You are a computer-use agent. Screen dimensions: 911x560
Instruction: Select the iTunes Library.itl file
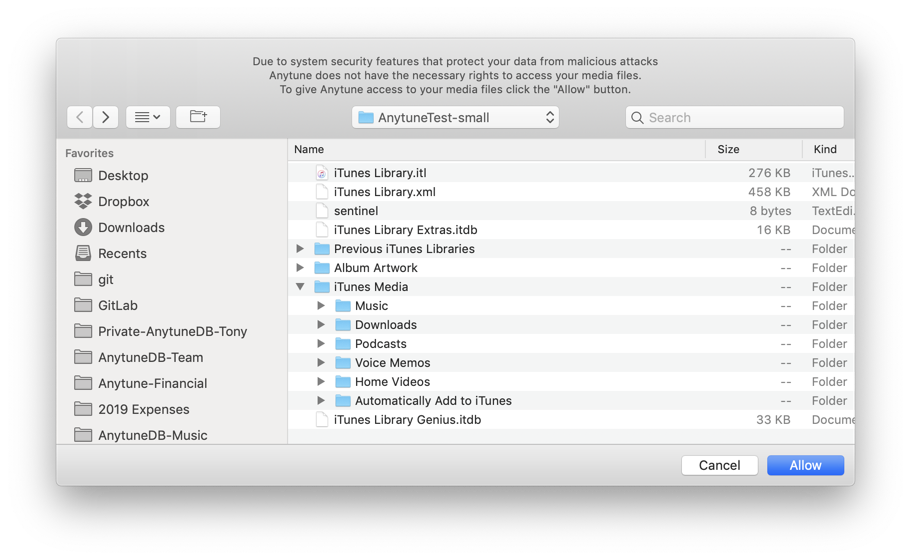[x=380, y=173]
